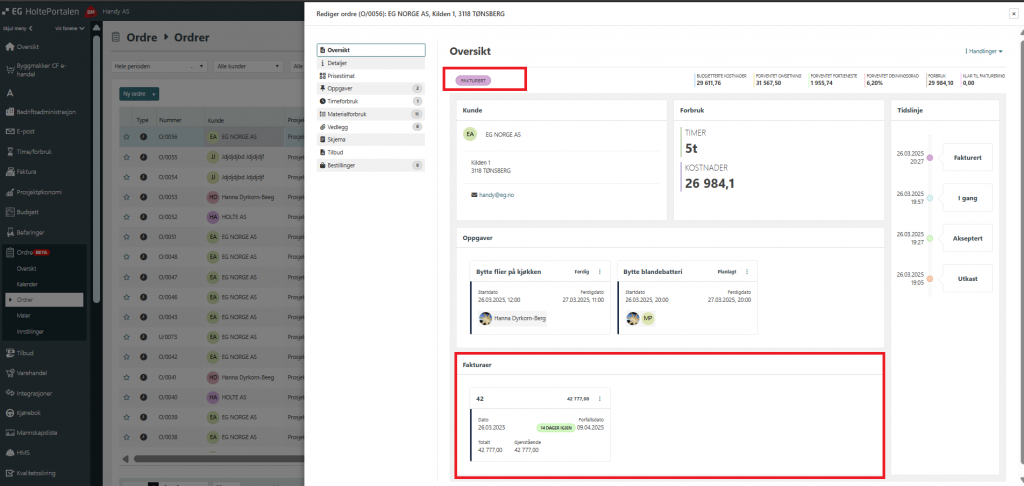
Task: Open the Alle kunder filter dropdown
Action: (247, 66)
